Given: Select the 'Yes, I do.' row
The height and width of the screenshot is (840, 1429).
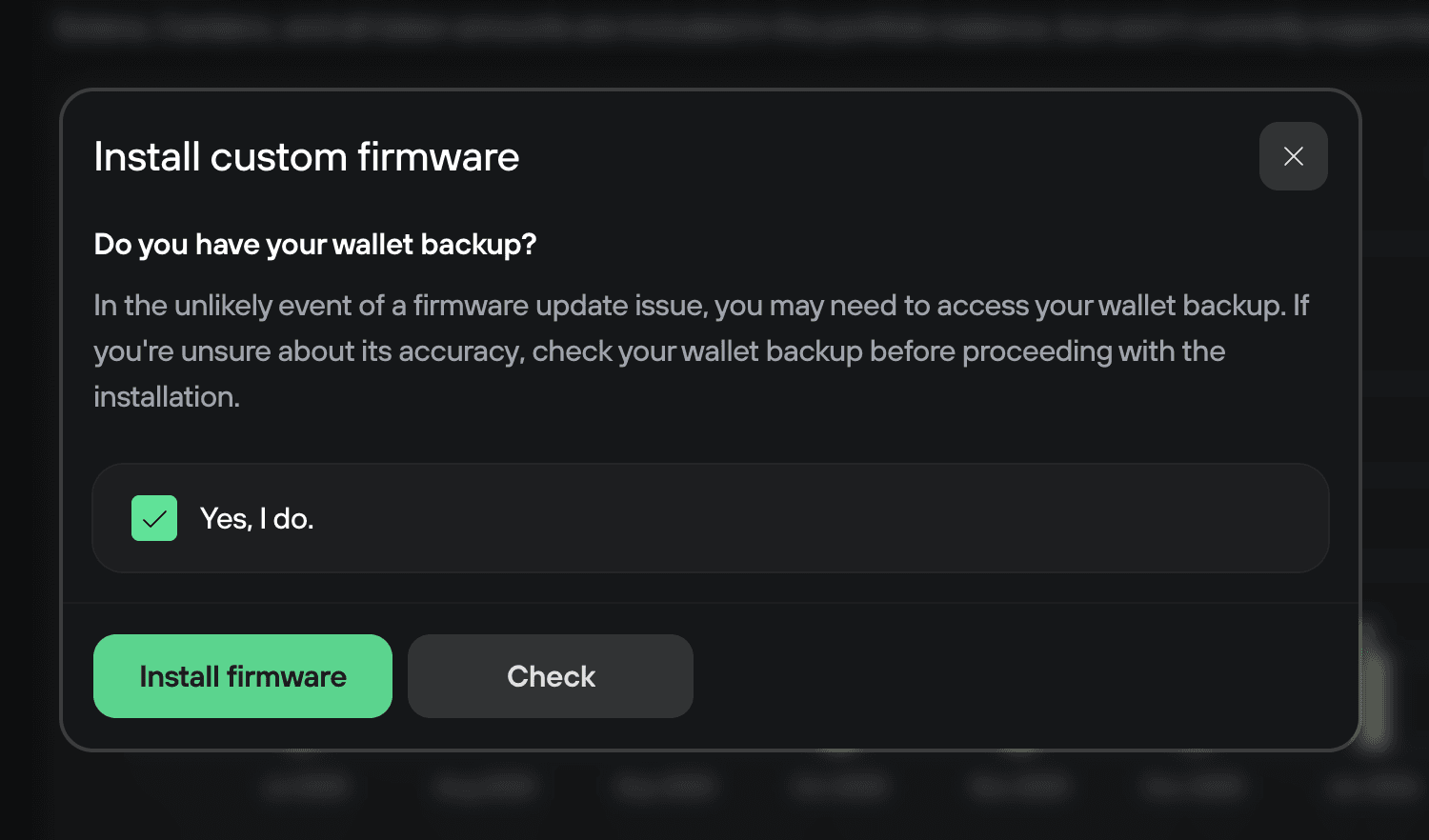Looking at the screenshot, I should pyautogui.click(x=710, y=518).
